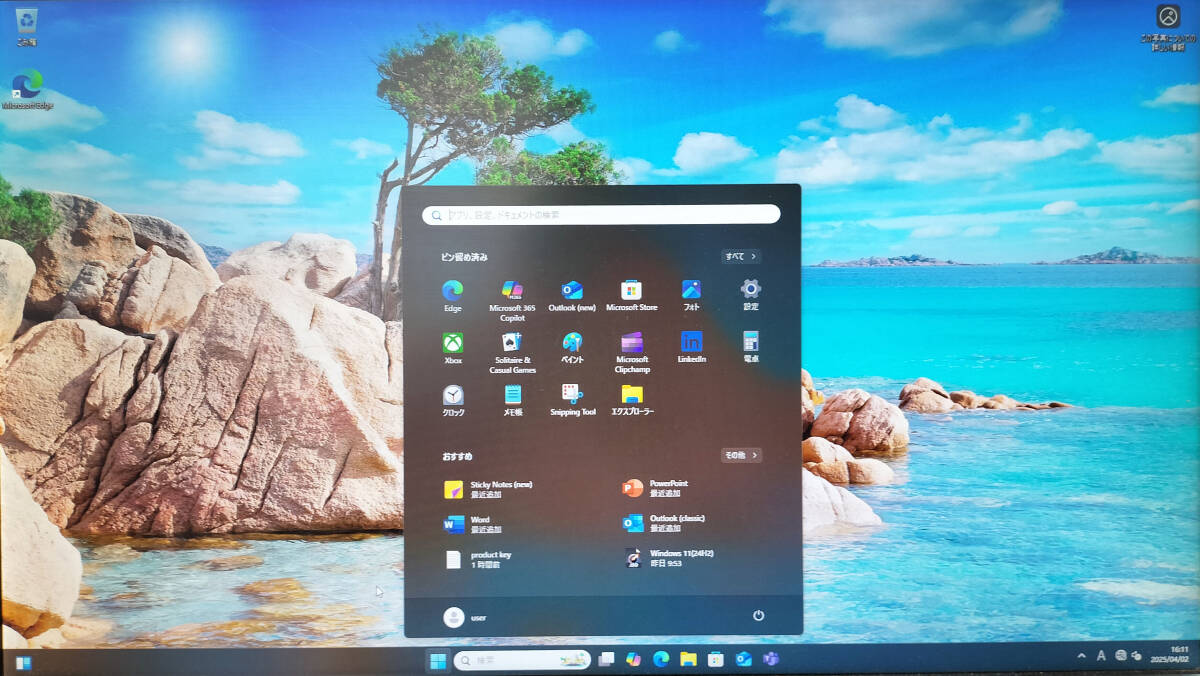
Task: Open the widgets button at taskbar corner
Action: [x=22, y=662]
